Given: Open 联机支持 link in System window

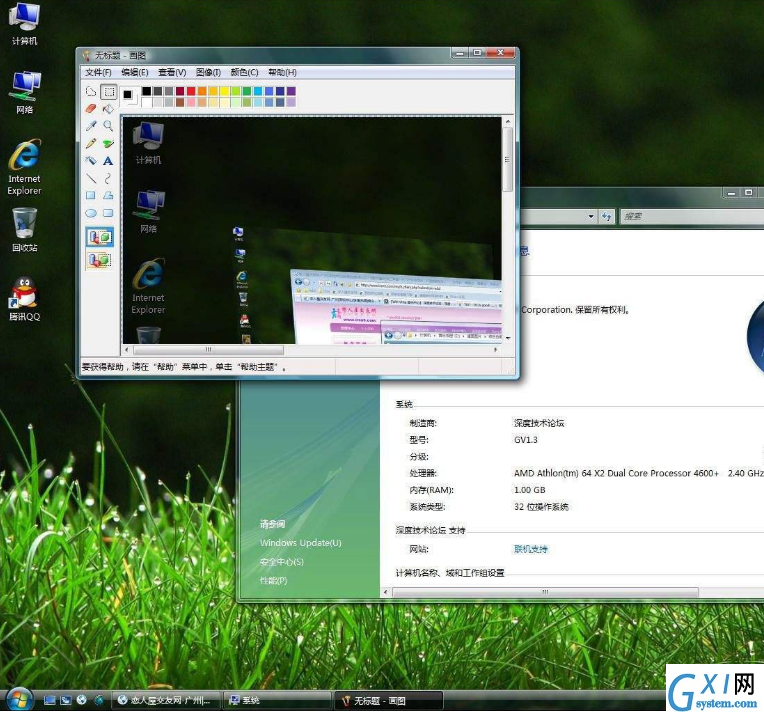Looking at the screenshot, I should (531, 549).
